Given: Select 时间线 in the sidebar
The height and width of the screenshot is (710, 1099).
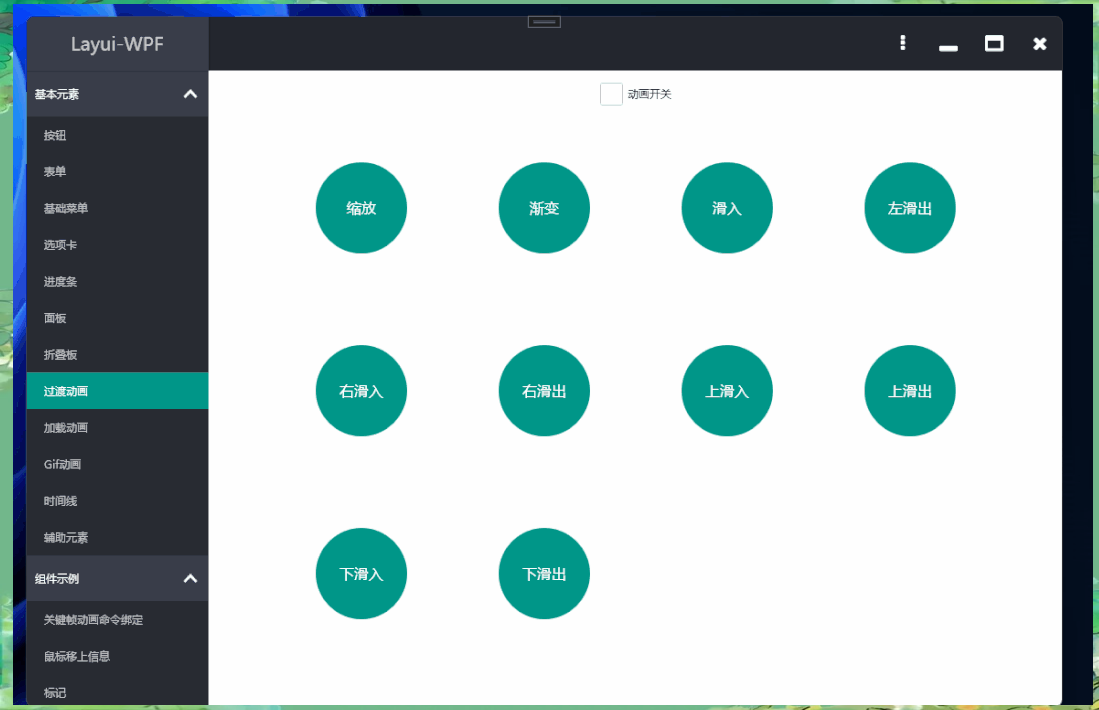Looking at the screenshot, I should pyautogui.click(x=118, y=501).
